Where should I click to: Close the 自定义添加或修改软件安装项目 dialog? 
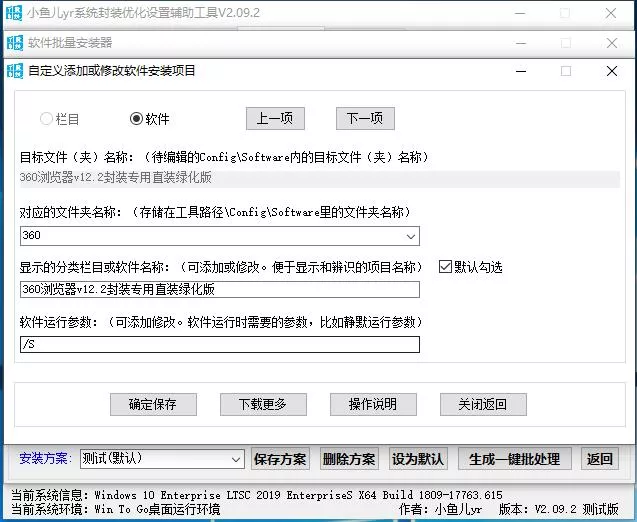click(x=612, y=71)
